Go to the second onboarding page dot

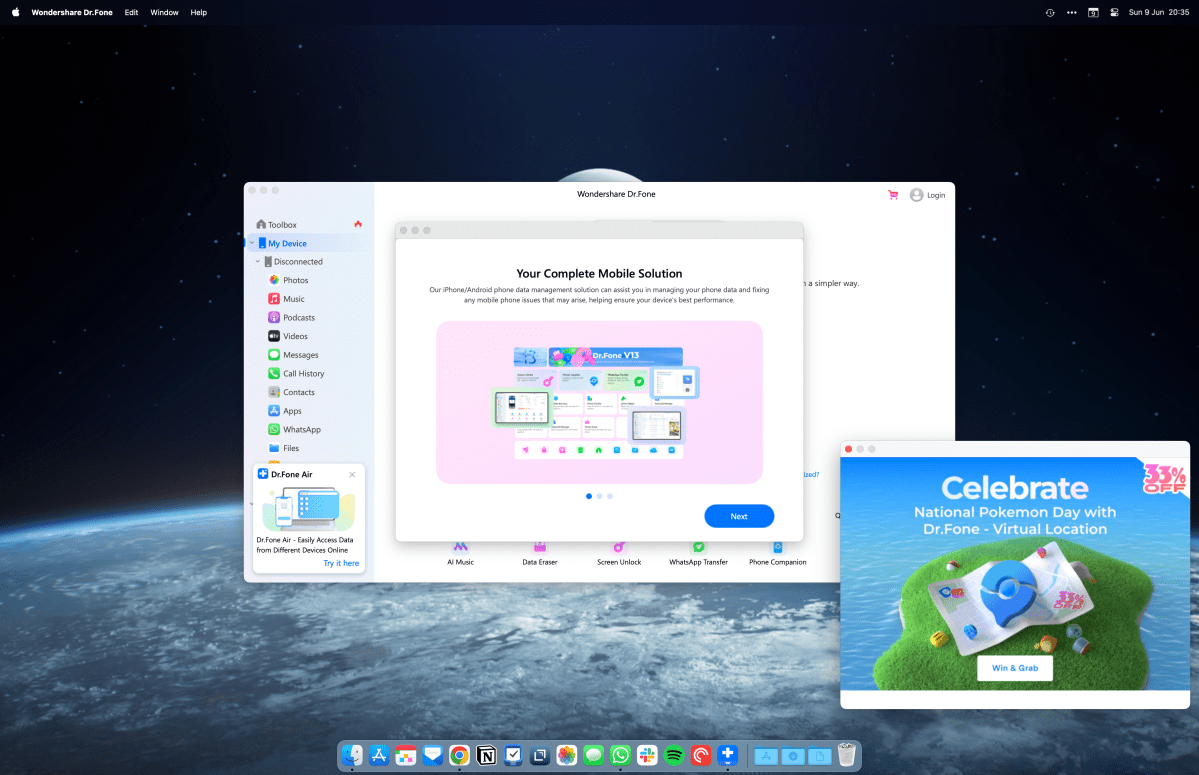click(600, 496)
